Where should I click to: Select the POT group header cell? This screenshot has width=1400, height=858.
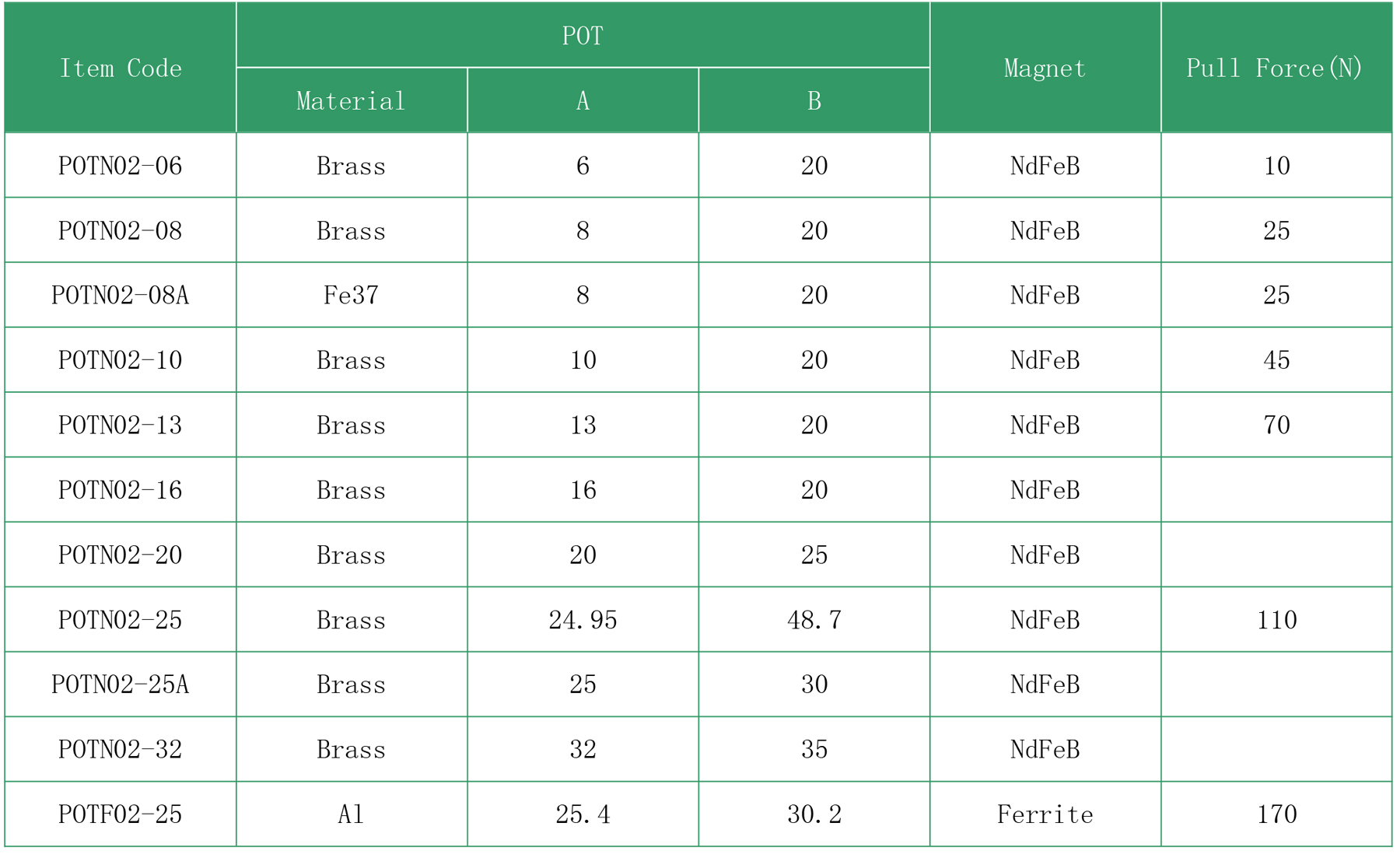coord(583,36)
